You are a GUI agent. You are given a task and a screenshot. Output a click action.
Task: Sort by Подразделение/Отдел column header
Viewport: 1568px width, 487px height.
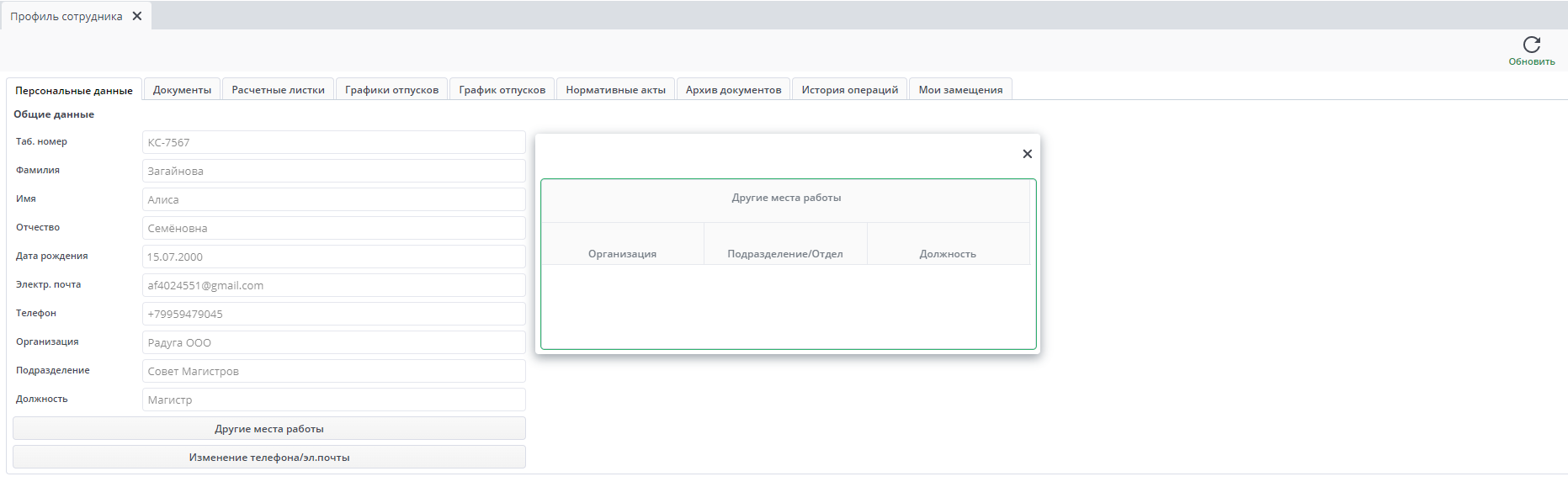(784, 253)
